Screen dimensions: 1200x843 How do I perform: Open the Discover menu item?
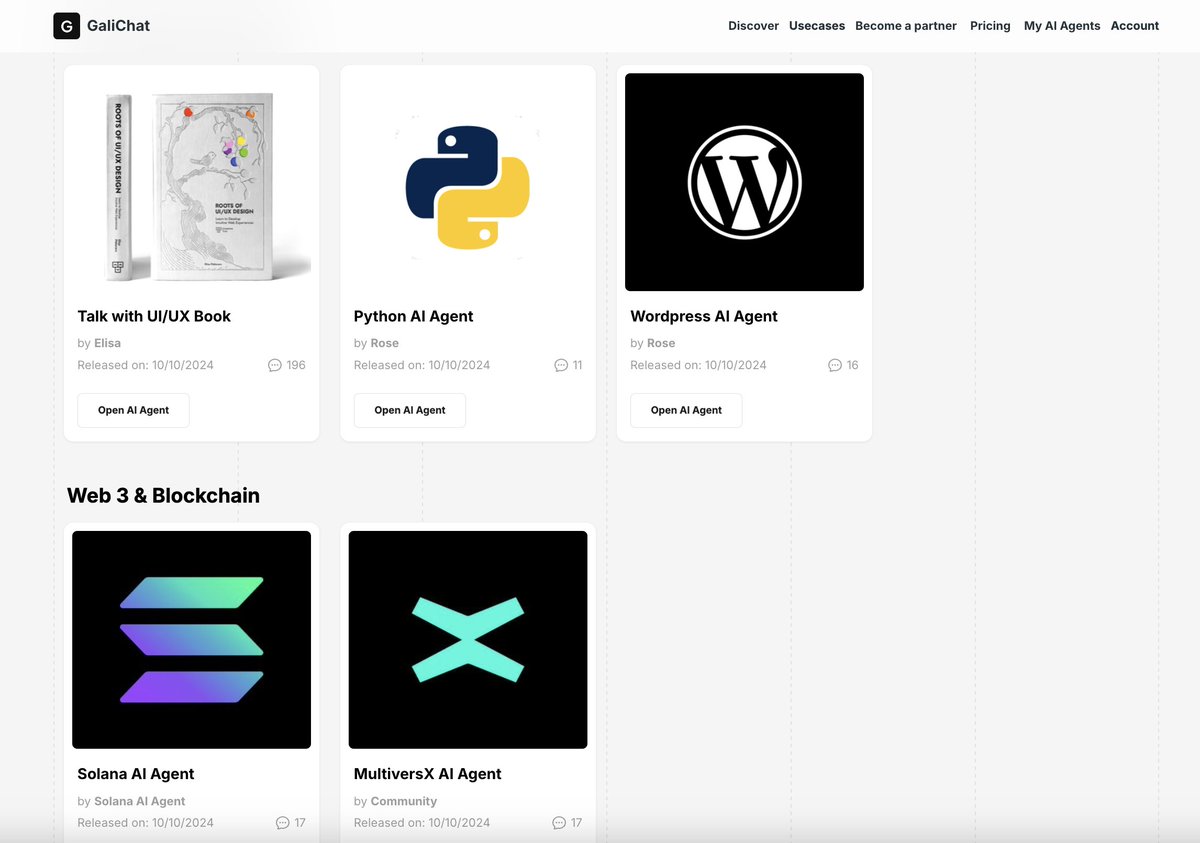coord(753,26)
